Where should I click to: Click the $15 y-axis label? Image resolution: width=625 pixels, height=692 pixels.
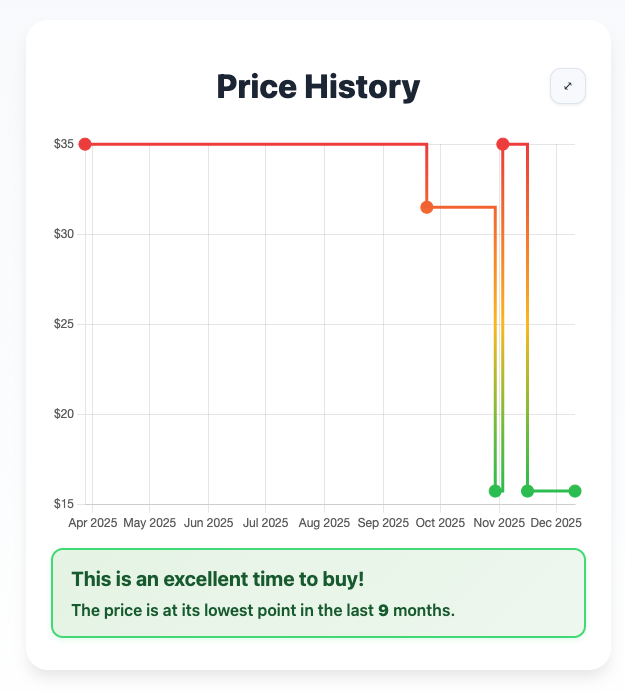(63, 504)
